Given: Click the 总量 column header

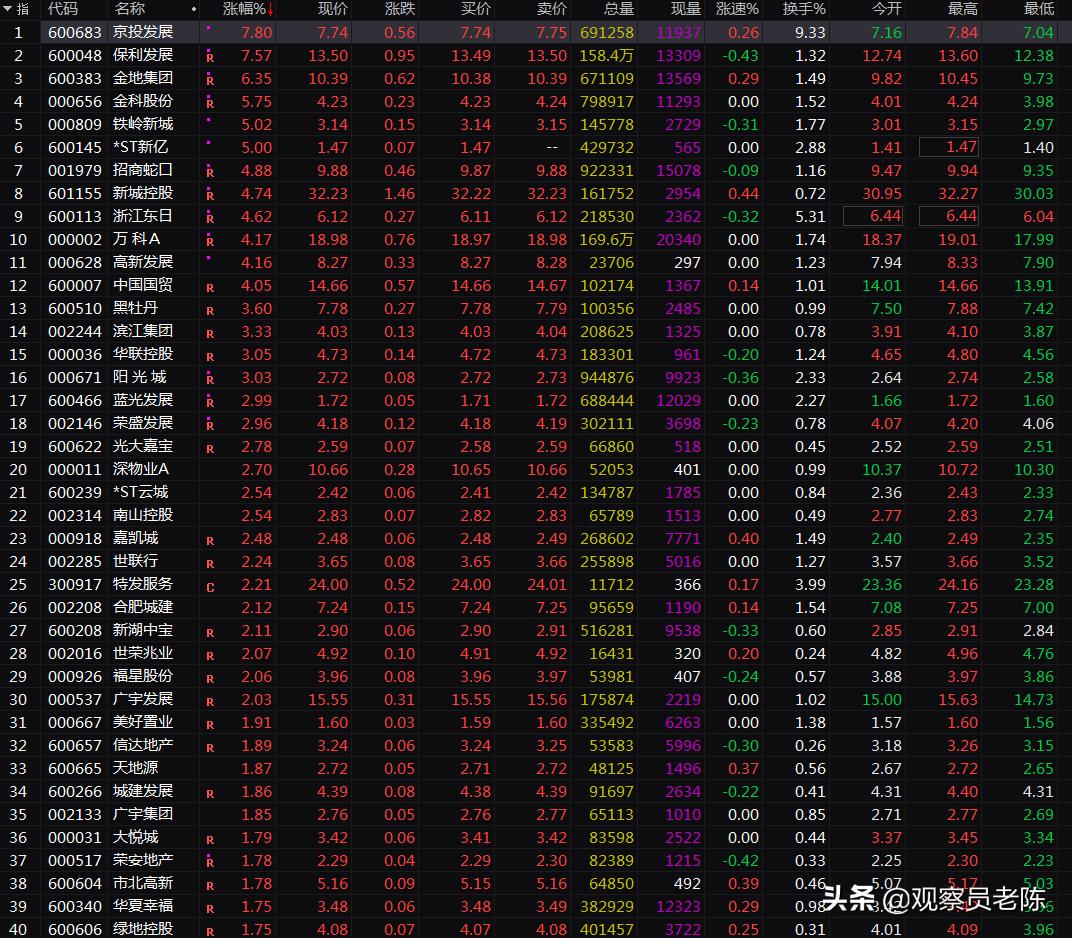Looking at the screenshot, I should 619,9.
